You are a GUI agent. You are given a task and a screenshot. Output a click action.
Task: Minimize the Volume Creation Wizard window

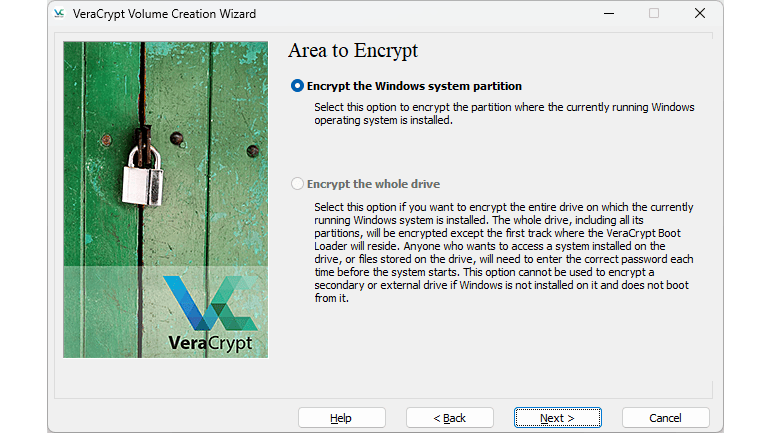pyautogui.click(x=608, y=14)
